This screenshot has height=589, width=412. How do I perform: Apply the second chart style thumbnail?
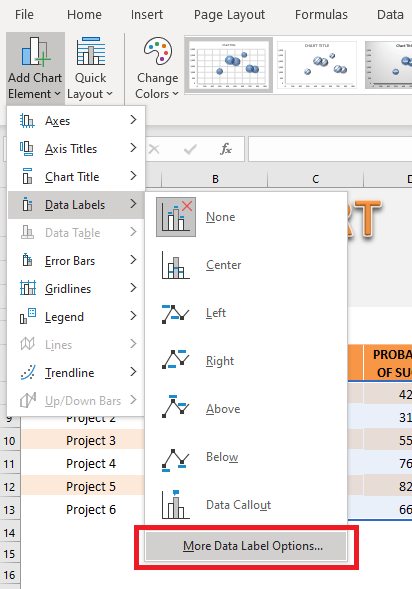tap(317, 65)
